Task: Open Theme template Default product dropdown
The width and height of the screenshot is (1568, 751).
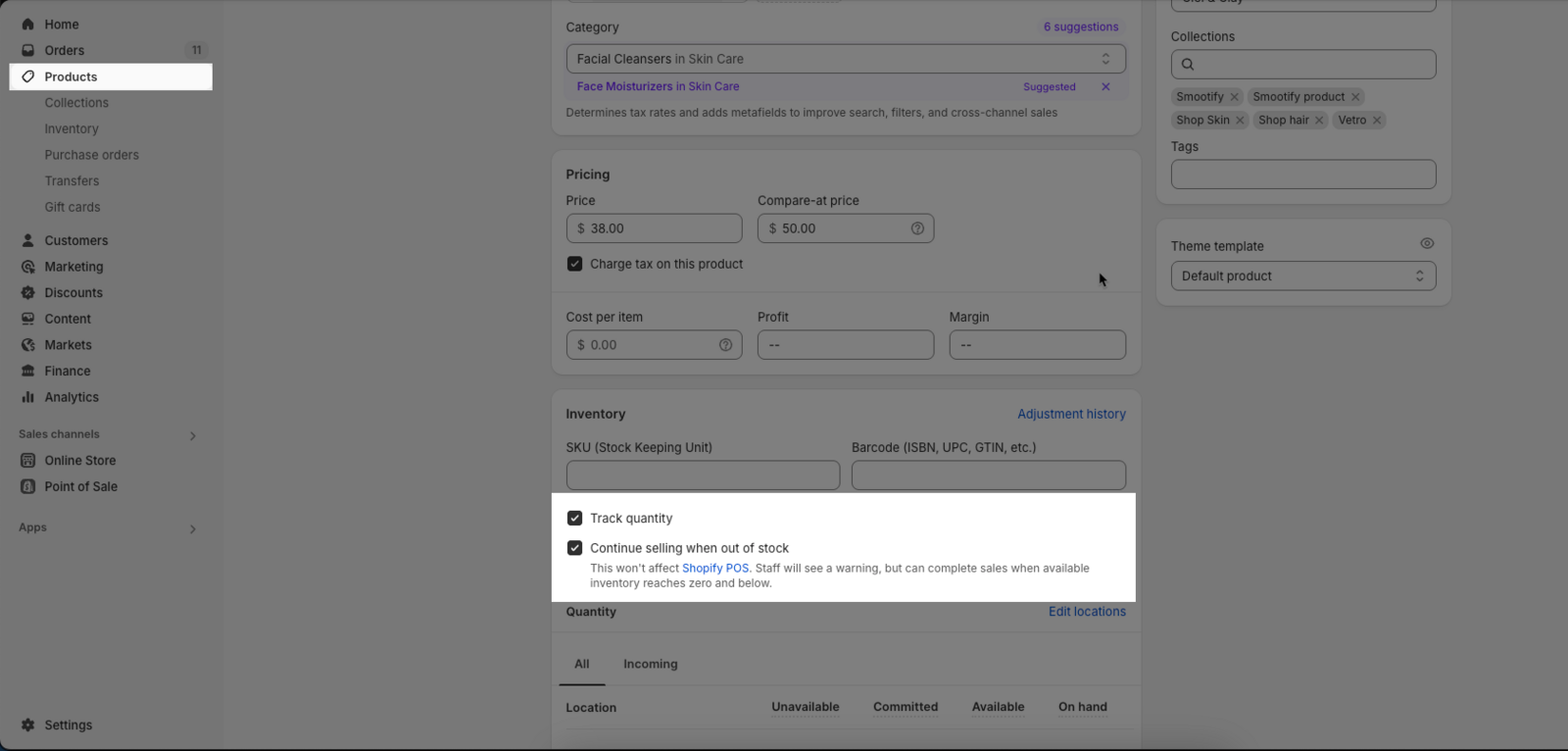Action: pos(1302,276)
